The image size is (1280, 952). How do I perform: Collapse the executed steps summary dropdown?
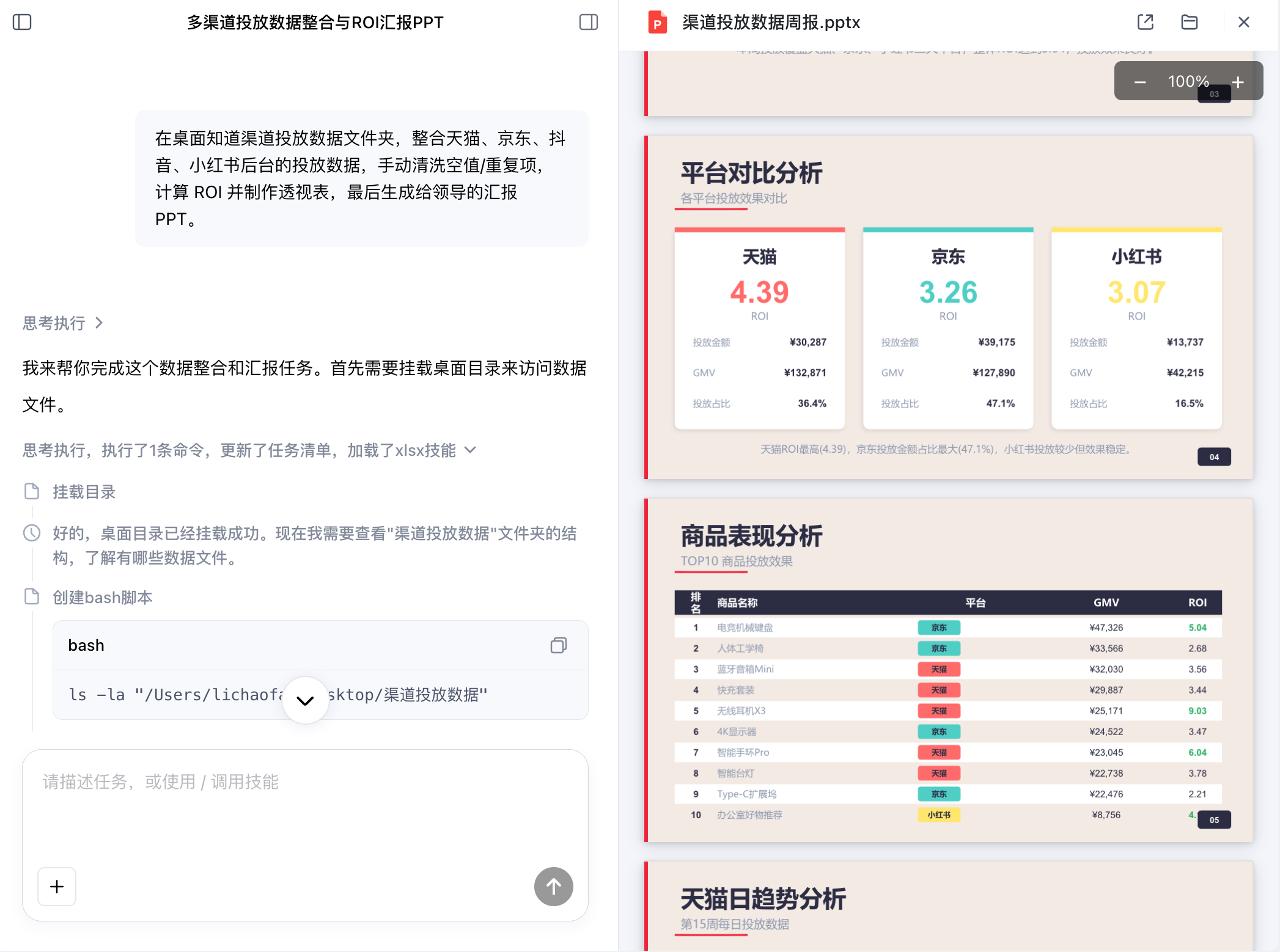470,450
